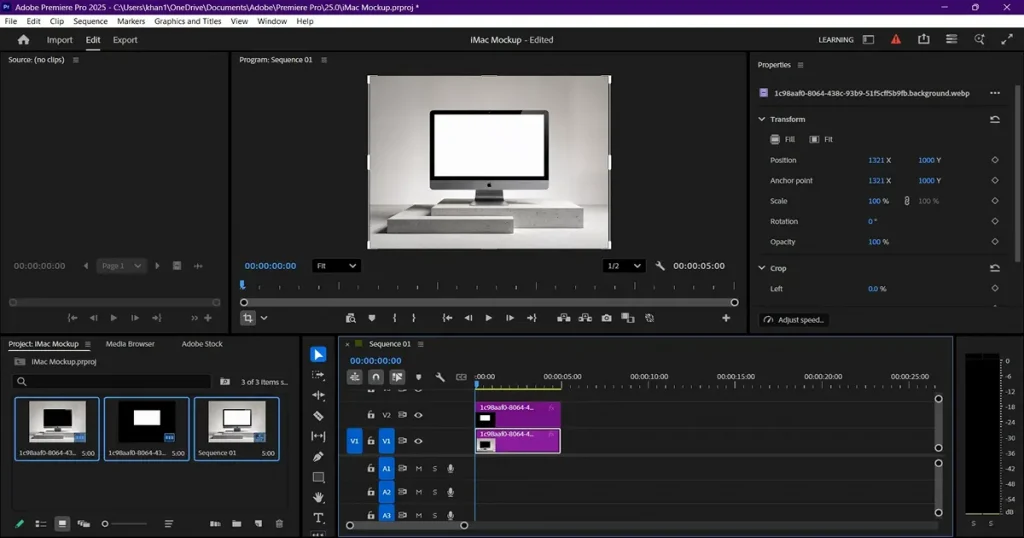Click the Fill button in Transform

(782, 140)
